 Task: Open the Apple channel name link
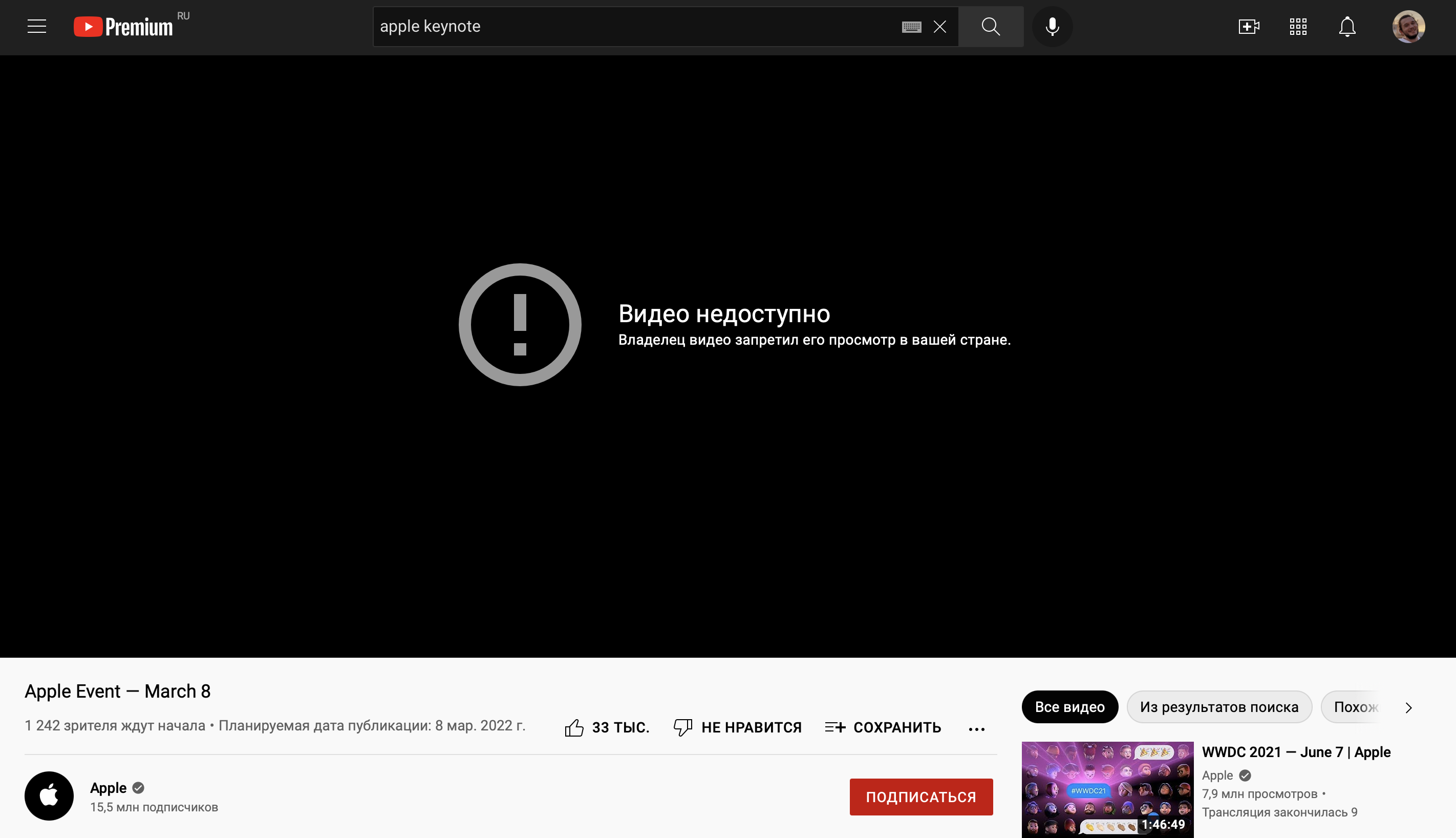[x=108, y=787]
